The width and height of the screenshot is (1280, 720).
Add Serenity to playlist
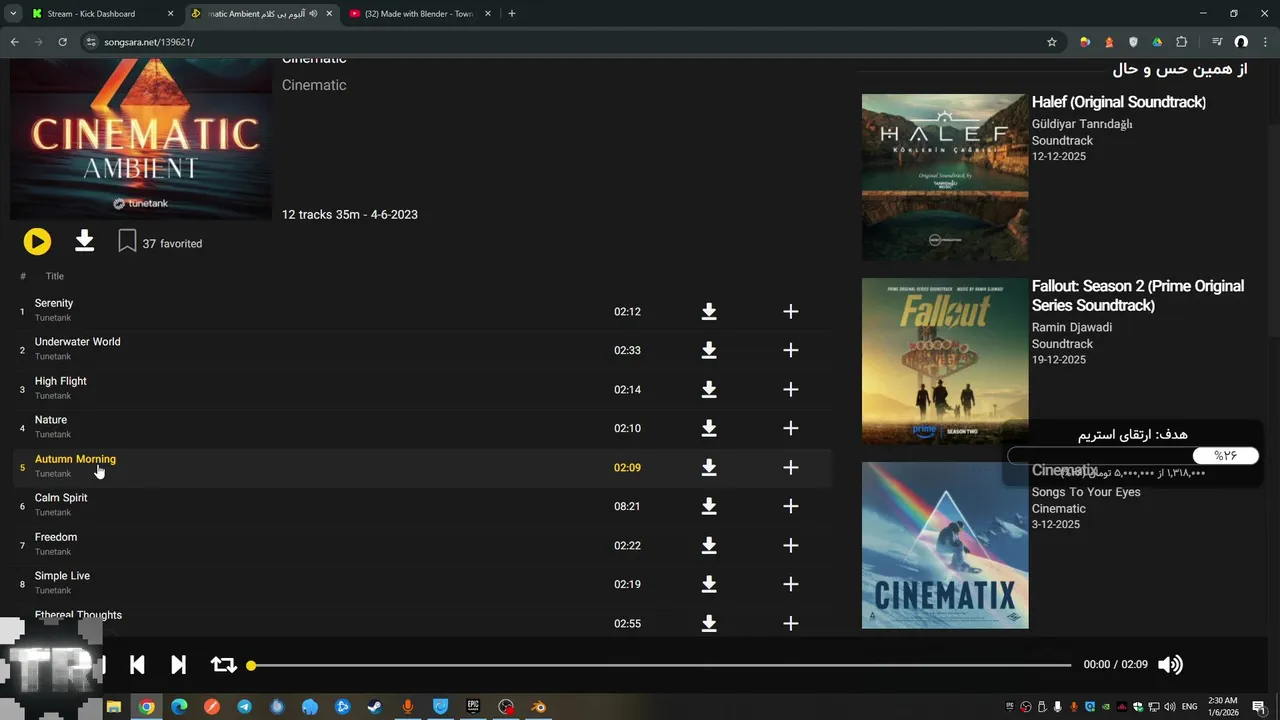[791, 312]
